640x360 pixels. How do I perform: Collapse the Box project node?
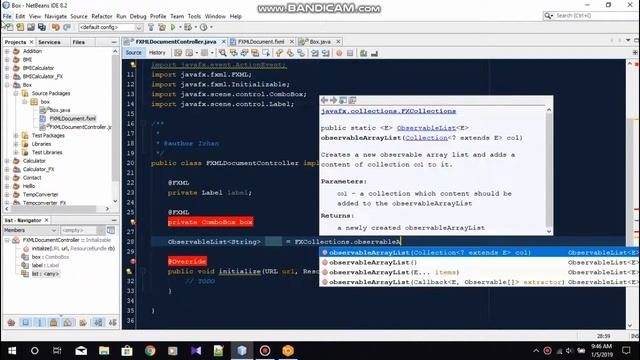[7, 85]
